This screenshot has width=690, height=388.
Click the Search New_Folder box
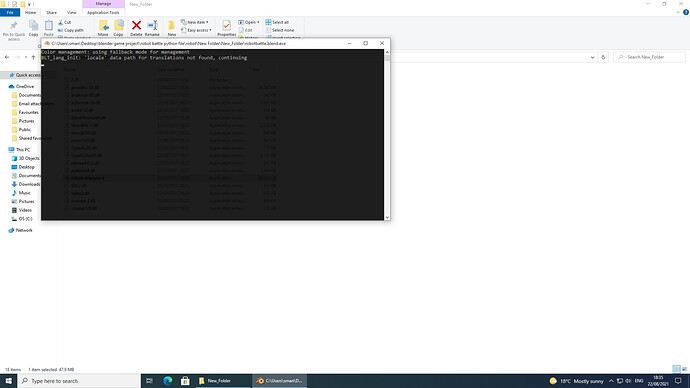pyautogui.click(x=650, y=57)
